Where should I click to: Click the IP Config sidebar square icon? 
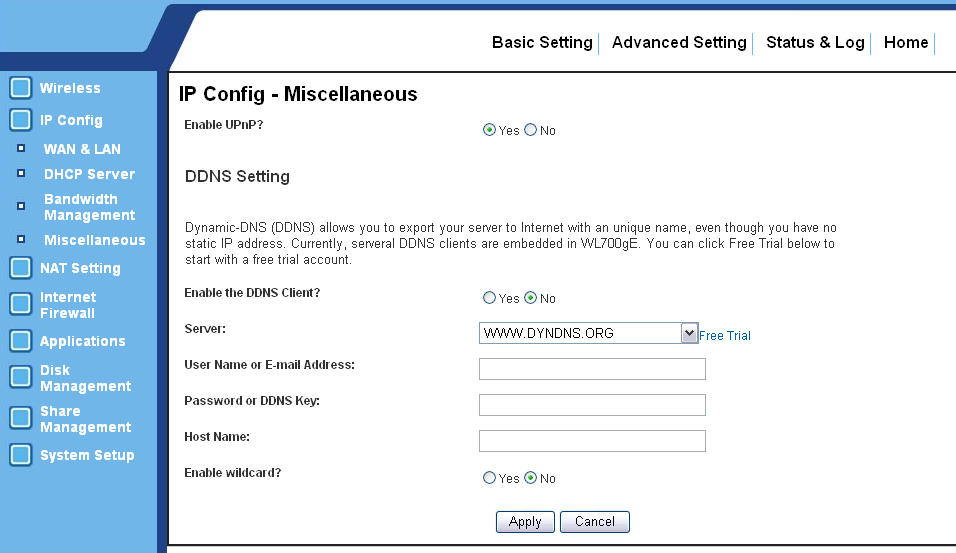pos(21,120)
